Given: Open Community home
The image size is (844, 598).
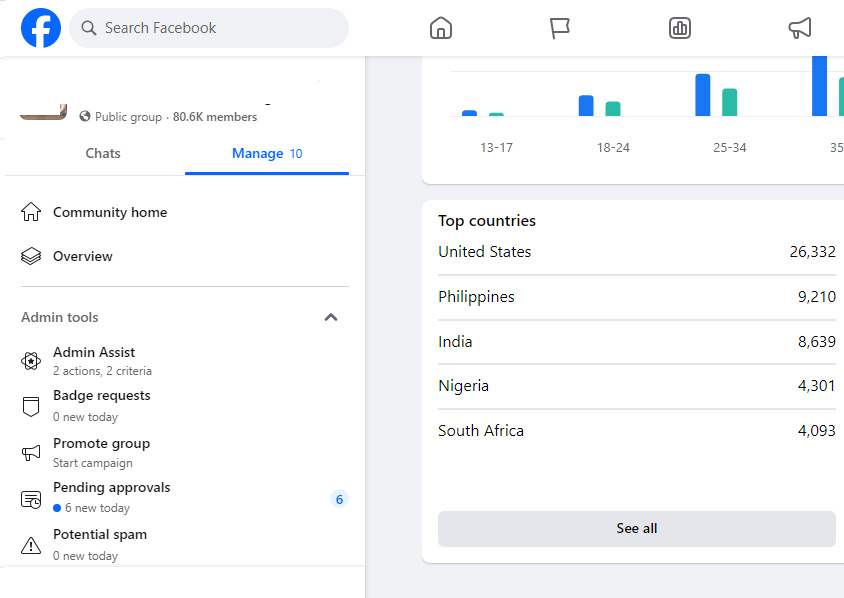Looking at the screenshot, I should pyautogui.click(x=185, y=212).
